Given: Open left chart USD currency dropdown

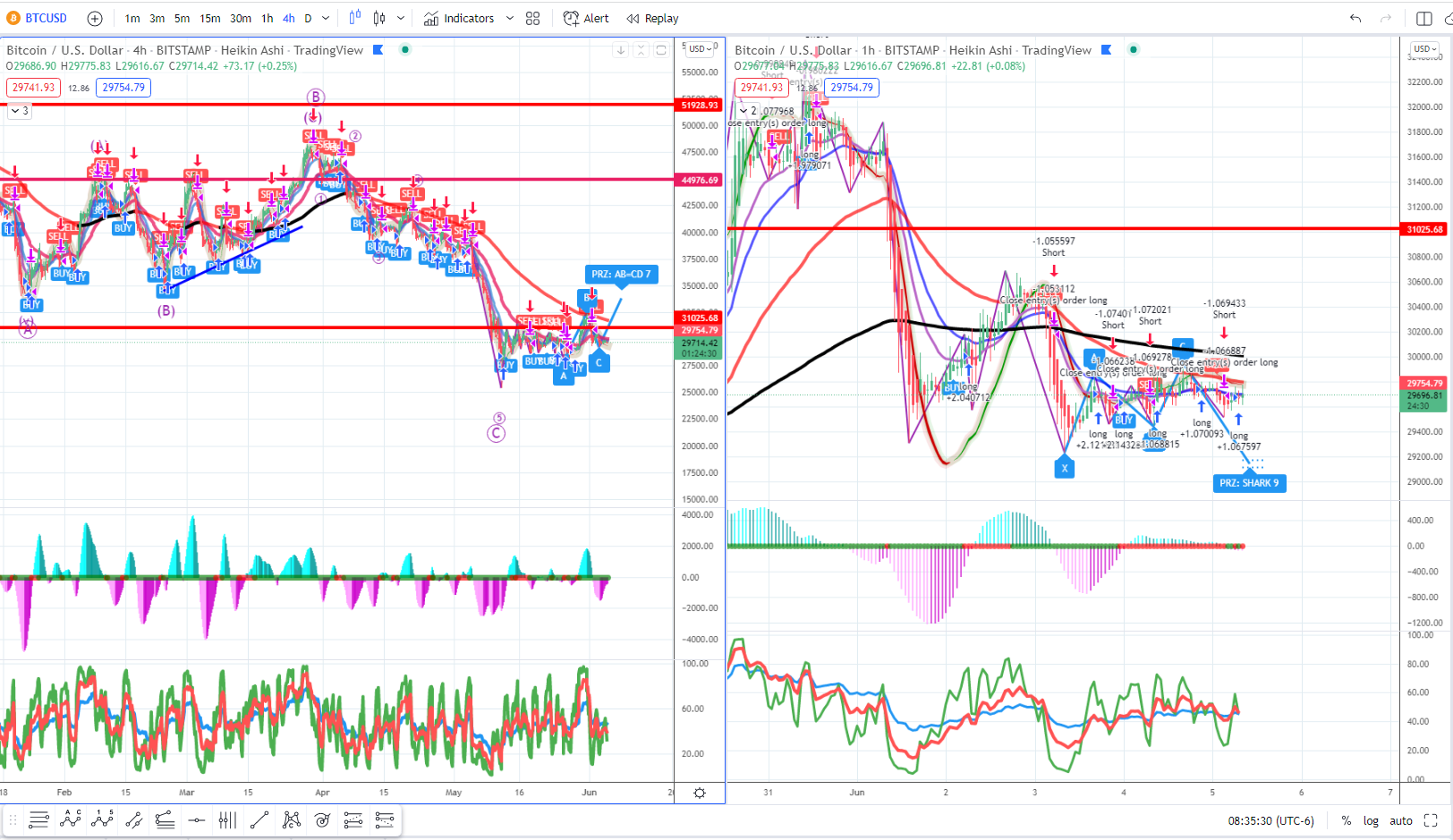Looking at the screenshot, I should (x=700, y=49).
